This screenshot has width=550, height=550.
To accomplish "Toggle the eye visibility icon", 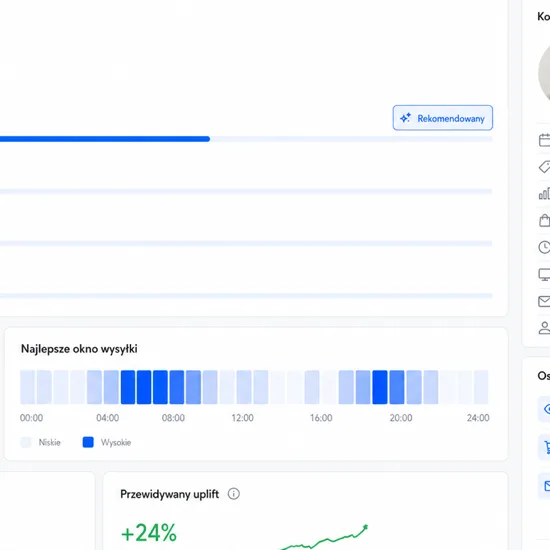I will coord(545,409).
